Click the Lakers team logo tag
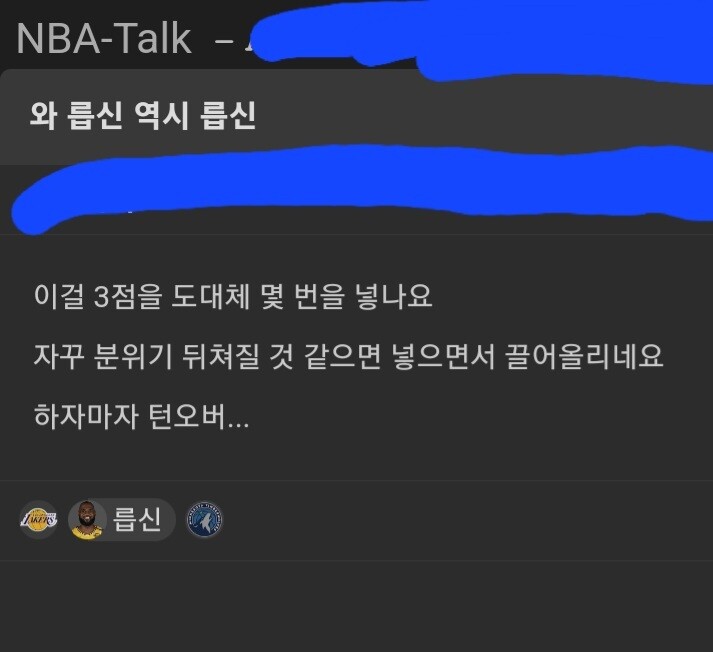The height and width of the screenshot is (652, 713). (39, 519)
